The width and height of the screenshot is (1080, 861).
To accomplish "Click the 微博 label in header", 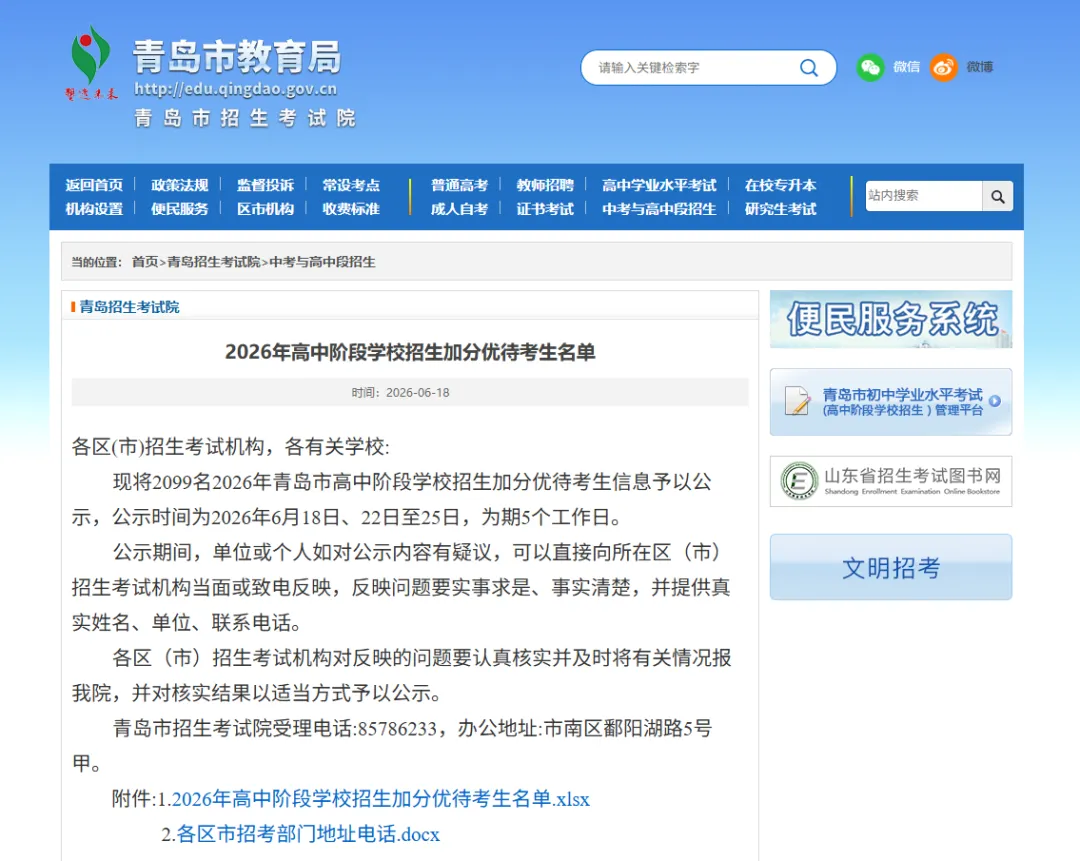I will click(979, 68).
